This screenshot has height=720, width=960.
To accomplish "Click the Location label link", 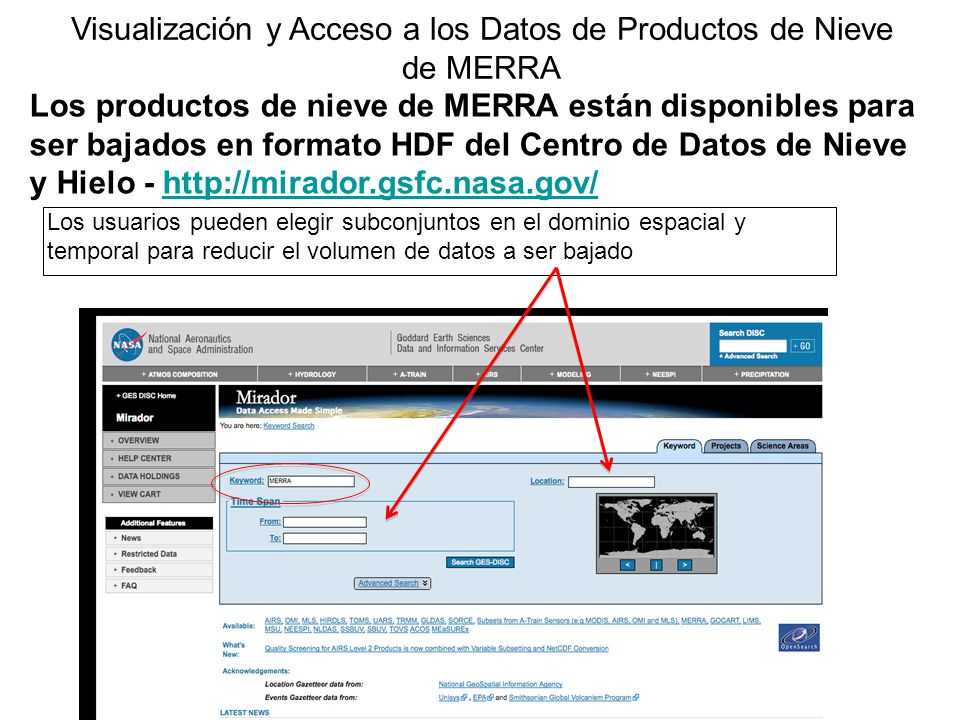I will [547, 481].
